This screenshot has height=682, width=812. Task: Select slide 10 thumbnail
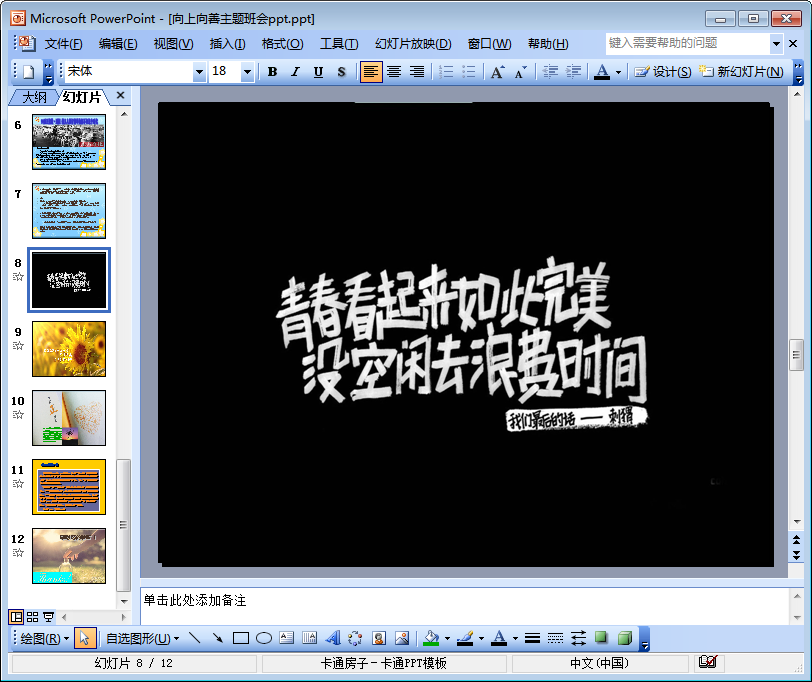(69, 418)
